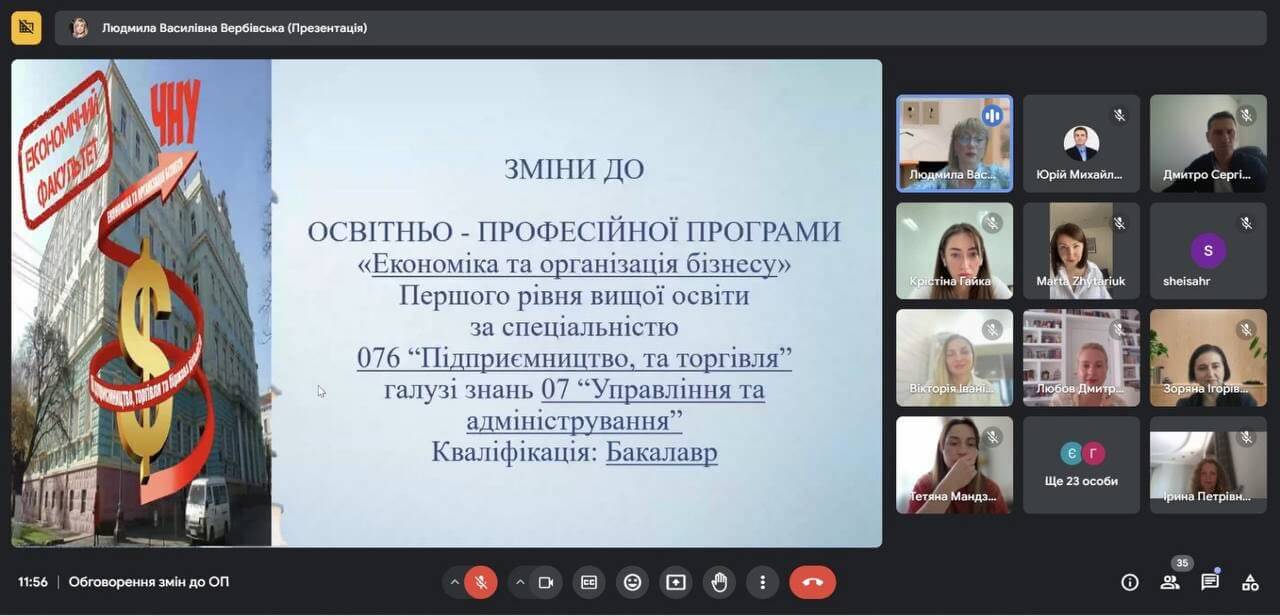This screenshot has height=616, width=1280.
Task: Click the yellow presentation icon at top left
Action: coord(26,28)
